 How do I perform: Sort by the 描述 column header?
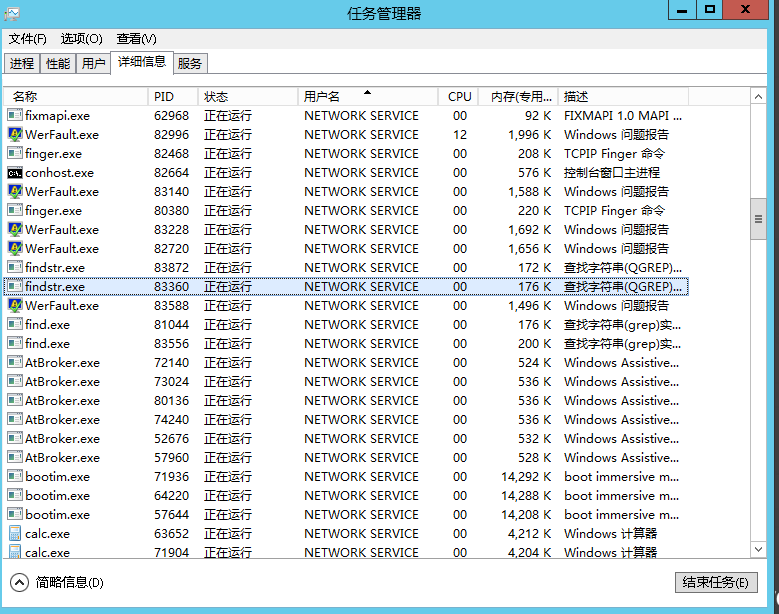click(x=623, y=96)
